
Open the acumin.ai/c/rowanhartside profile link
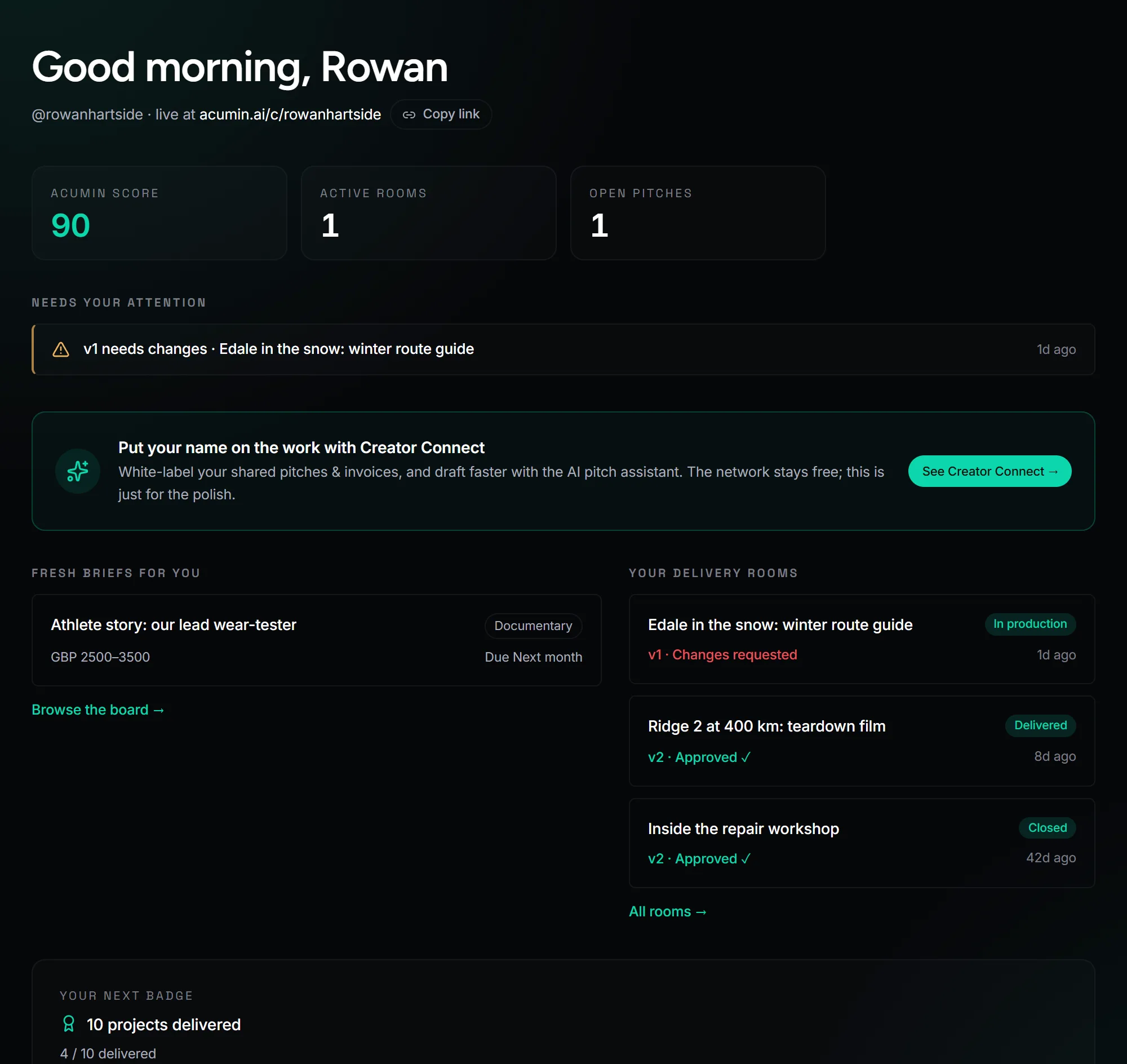pyautogui.click(x=290, y=114)
